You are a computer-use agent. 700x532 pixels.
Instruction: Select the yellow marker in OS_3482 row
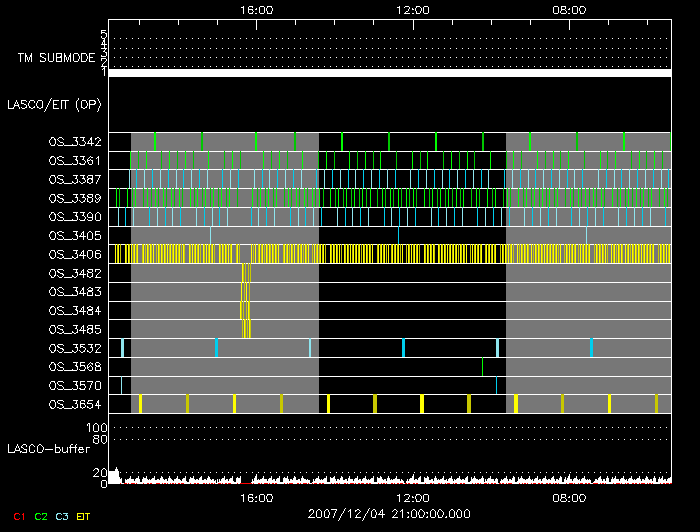point(246,273)
